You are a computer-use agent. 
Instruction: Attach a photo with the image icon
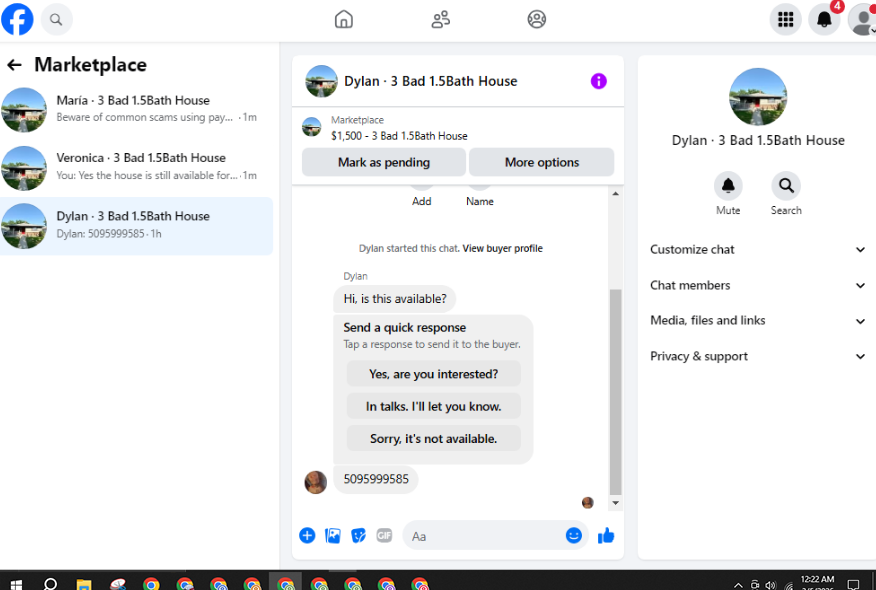(x=333, y=535)
